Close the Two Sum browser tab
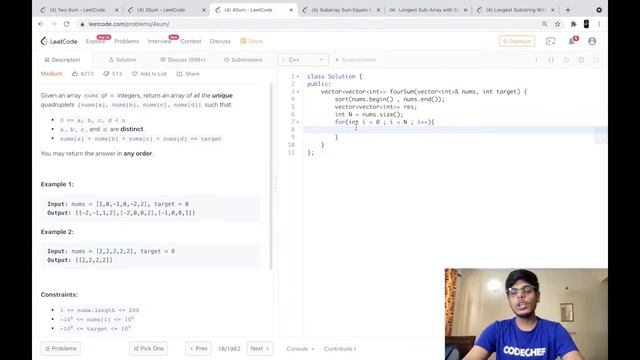Image resolution: width=640 pixels, height=360 pixels. click(116, 10)
